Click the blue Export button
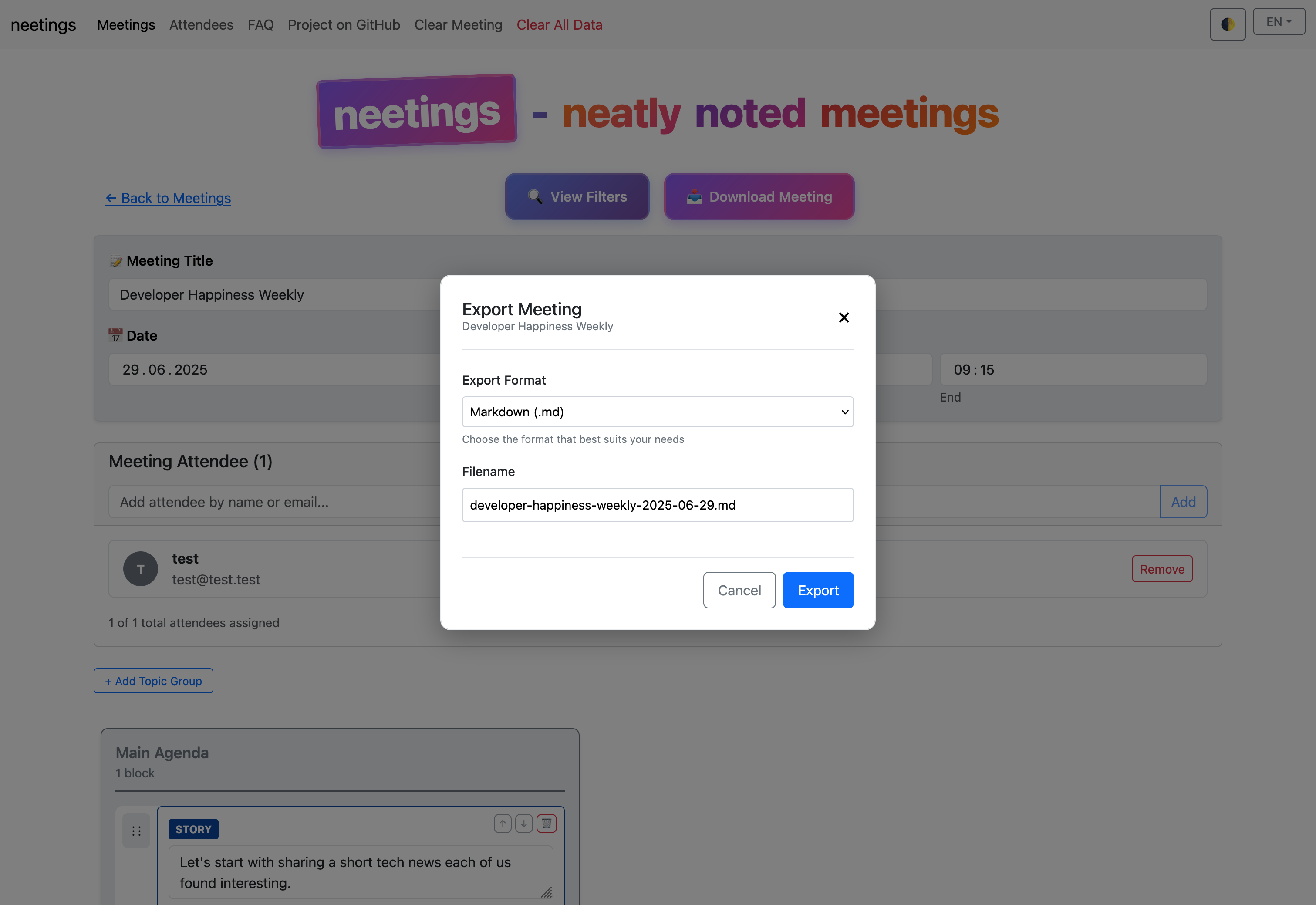The width and height of the screenshot is (1316, 905). click(x=818, y=590)
